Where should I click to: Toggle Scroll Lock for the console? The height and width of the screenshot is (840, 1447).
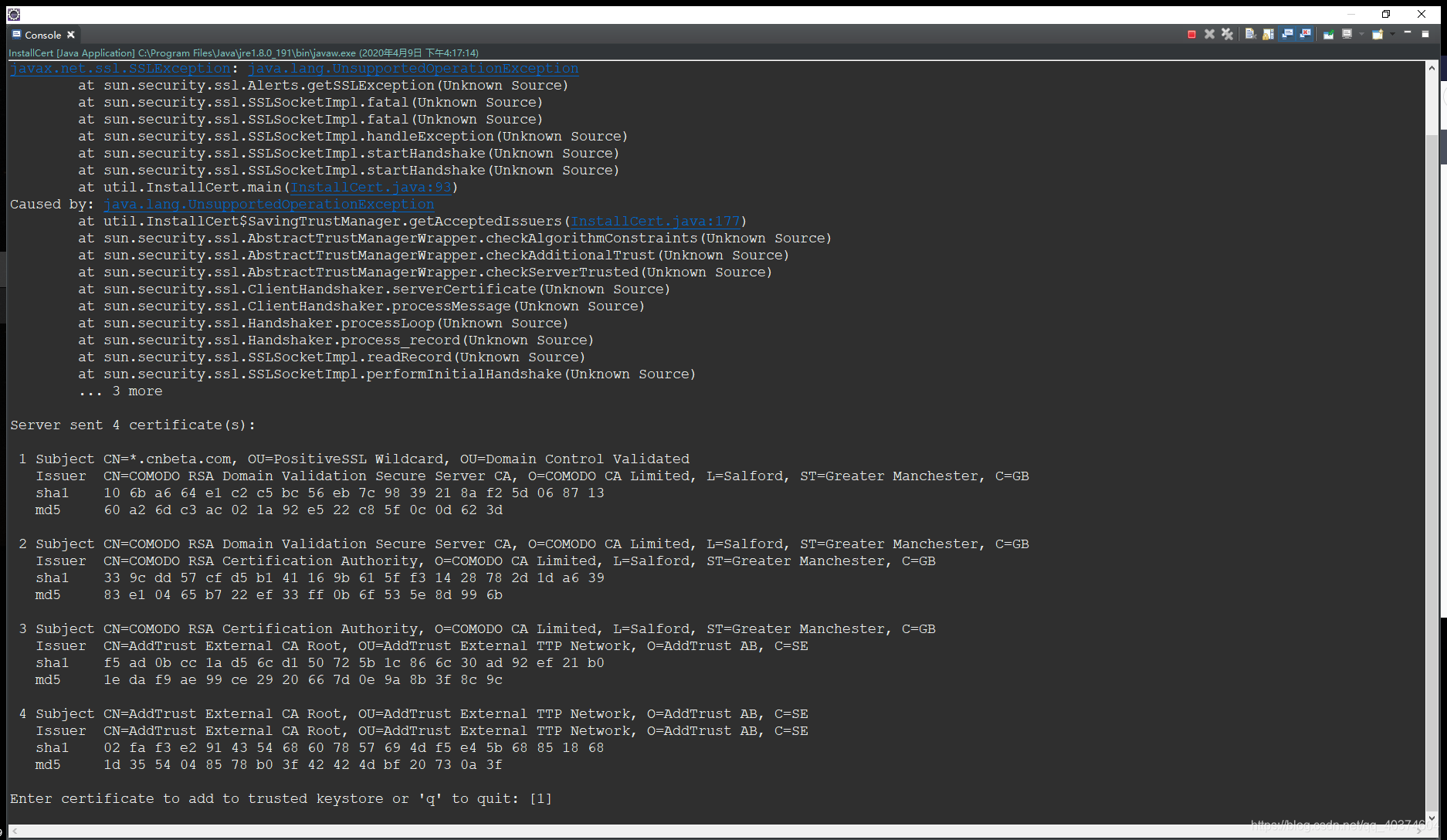point(1267,34)
